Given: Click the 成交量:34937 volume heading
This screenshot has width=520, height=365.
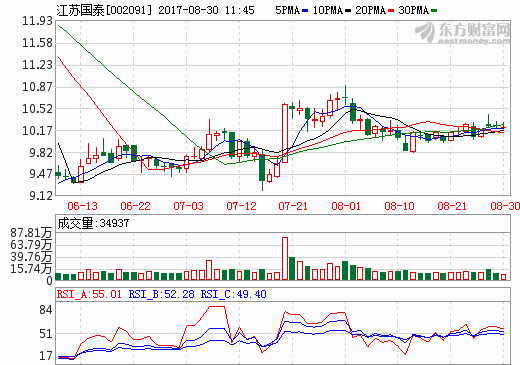Looking at the screenshot, I should coord(93,223).
